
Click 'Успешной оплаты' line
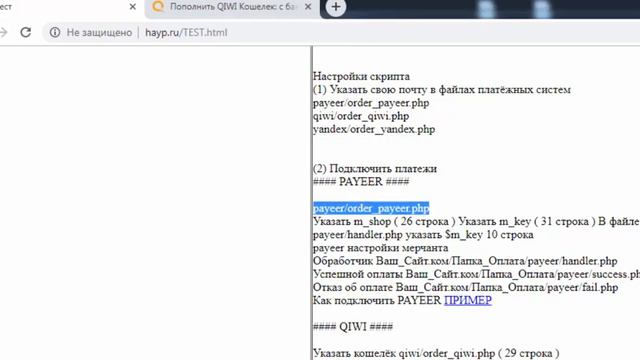pyautogui.click(x=476, y=274)
